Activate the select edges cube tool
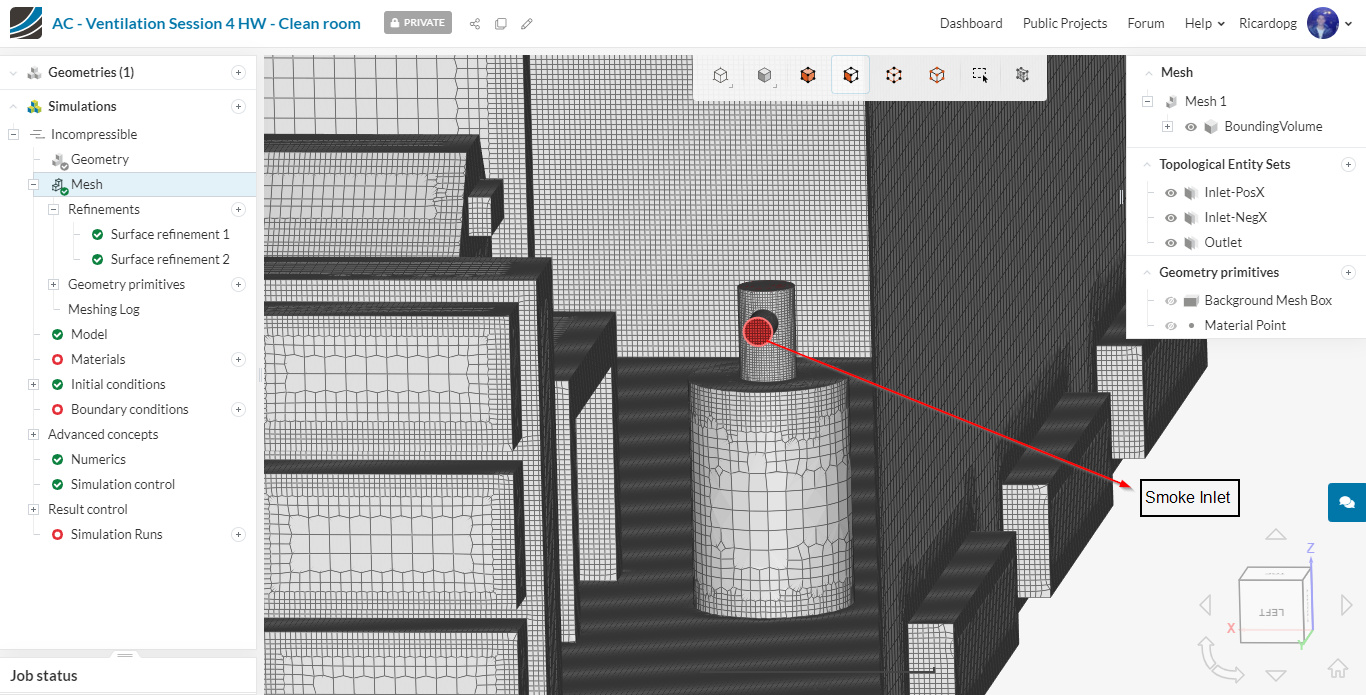Screen dimensions: 1366x695 937,75
